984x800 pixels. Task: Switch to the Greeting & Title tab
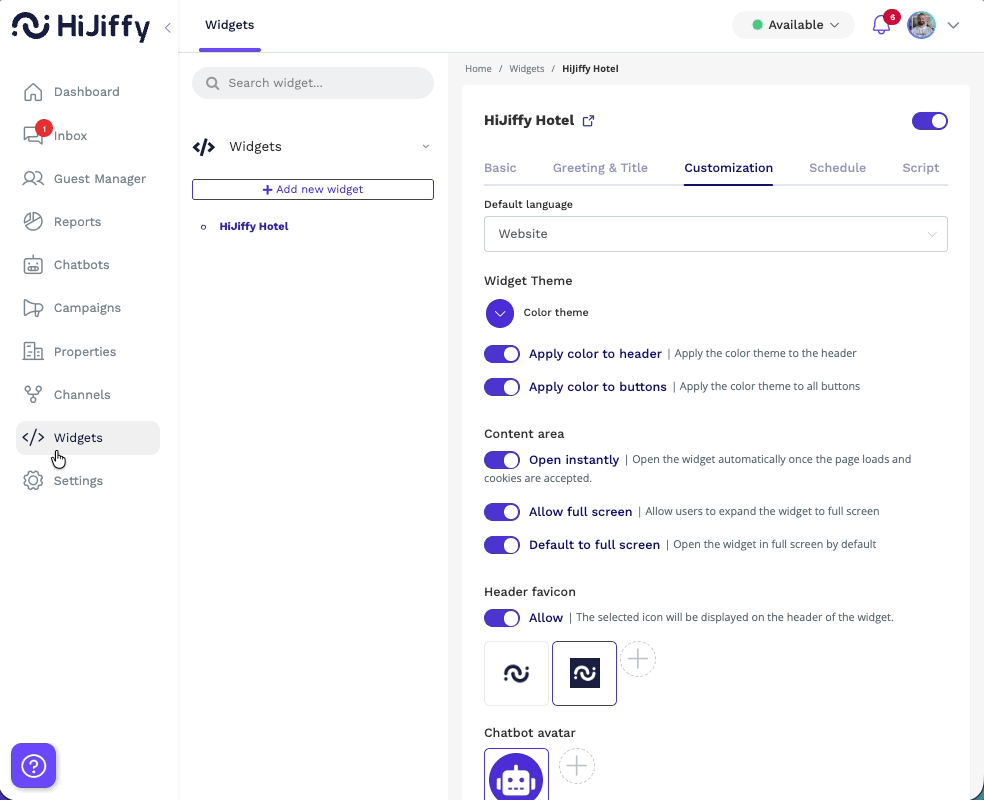coord(600,168)
